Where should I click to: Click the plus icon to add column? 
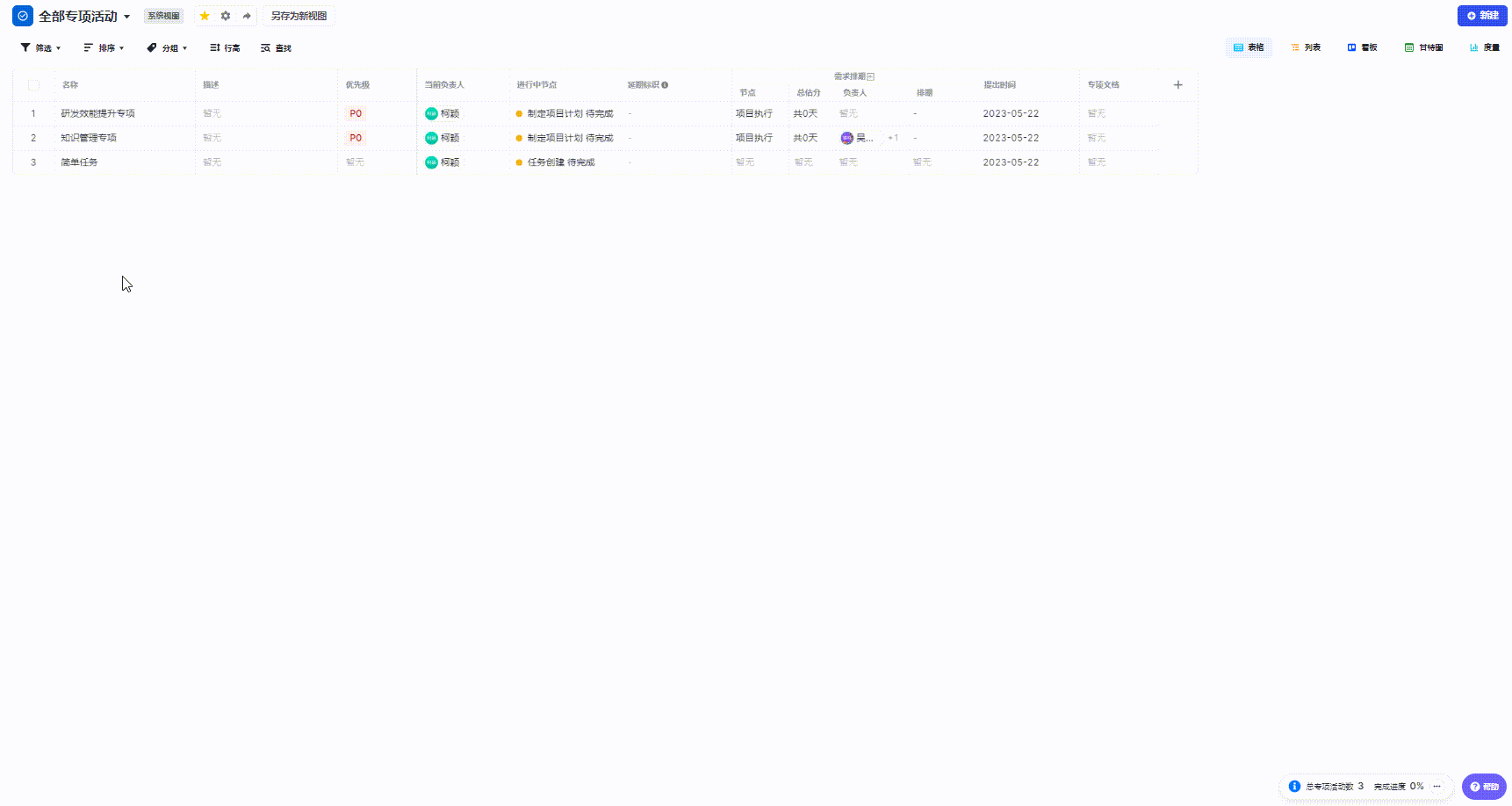[x=1178, y=85]
